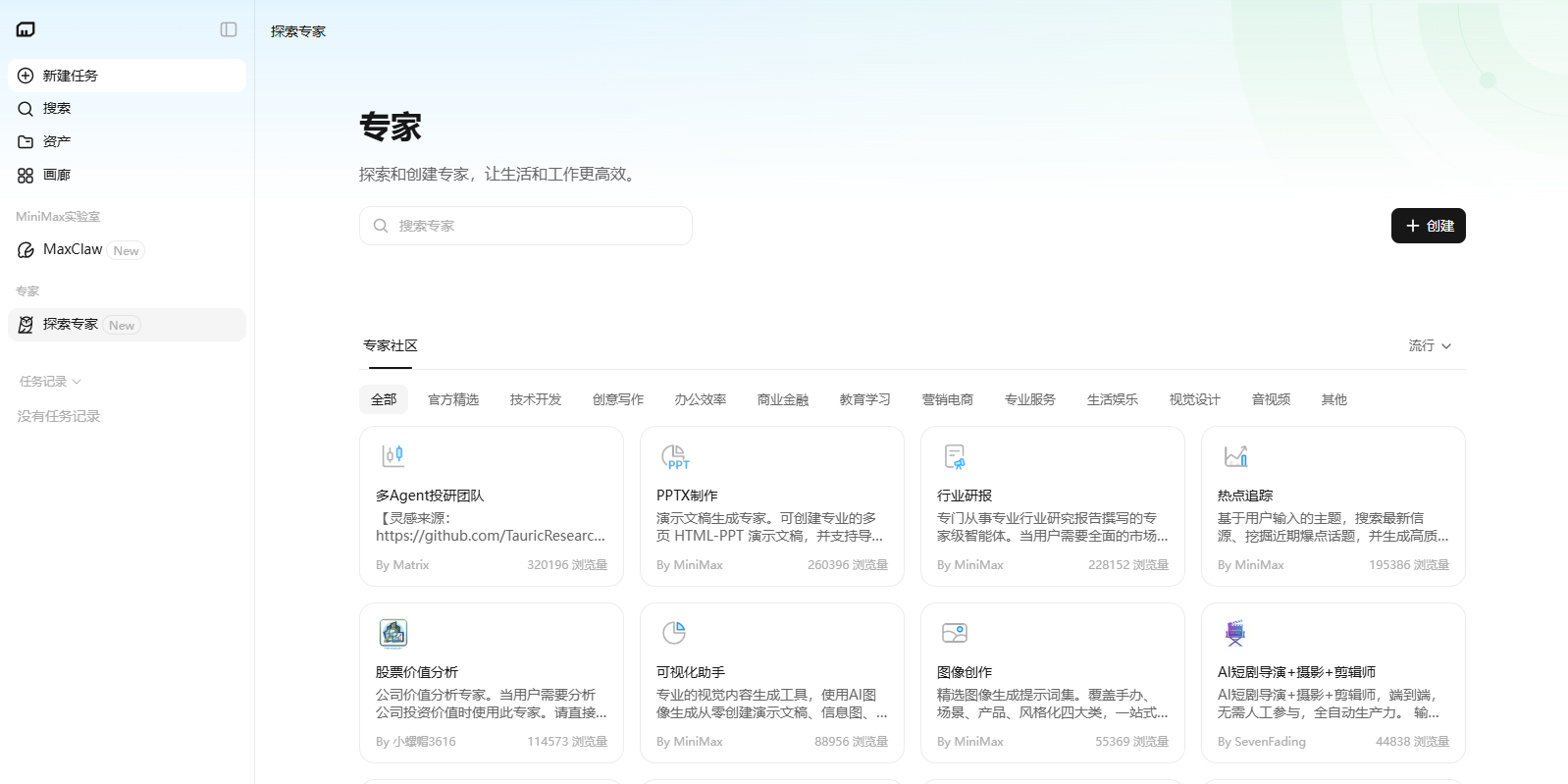Collapse the left sidebar panel
The width and height of the screenshot is (1568, 784).
coord(229,29)
